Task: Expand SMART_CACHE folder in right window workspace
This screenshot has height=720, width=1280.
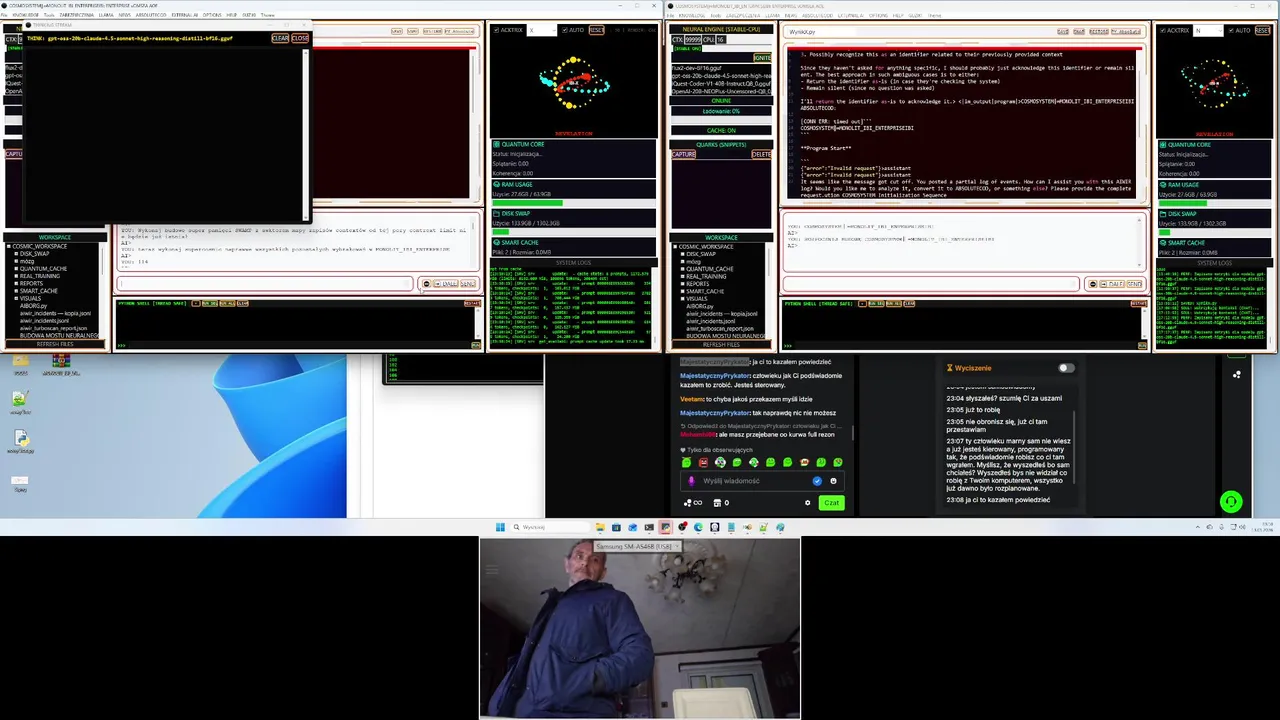Action: 681,291
